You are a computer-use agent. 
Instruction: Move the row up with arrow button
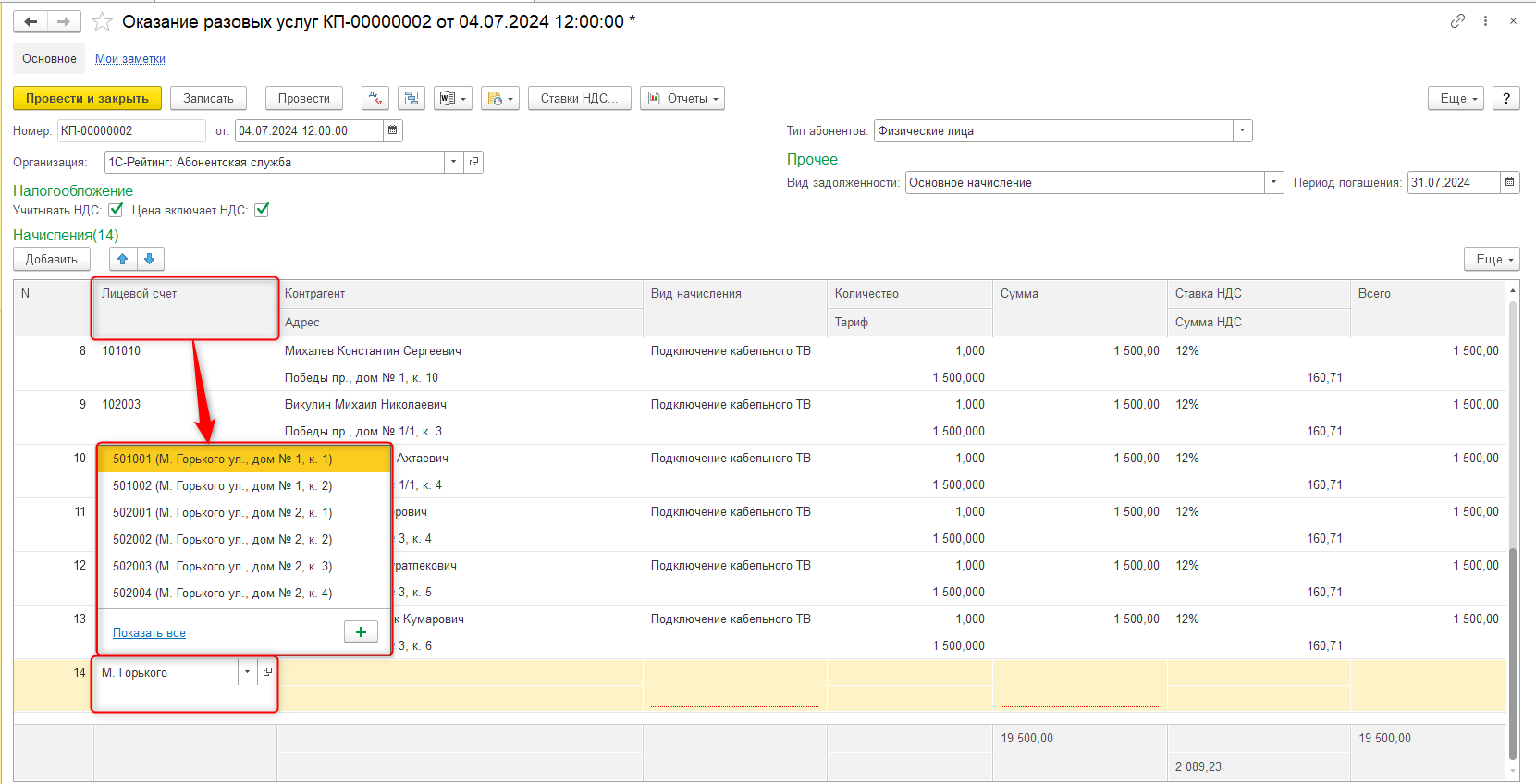123,259
